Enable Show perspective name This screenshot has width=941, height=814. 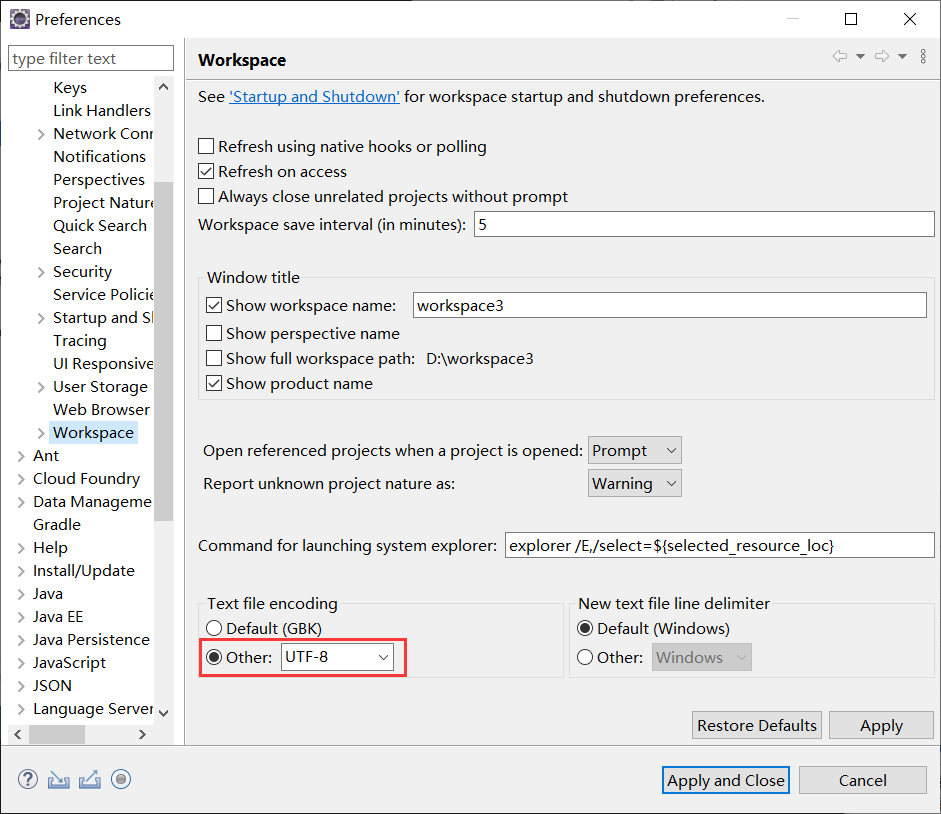tap(214, 333)
